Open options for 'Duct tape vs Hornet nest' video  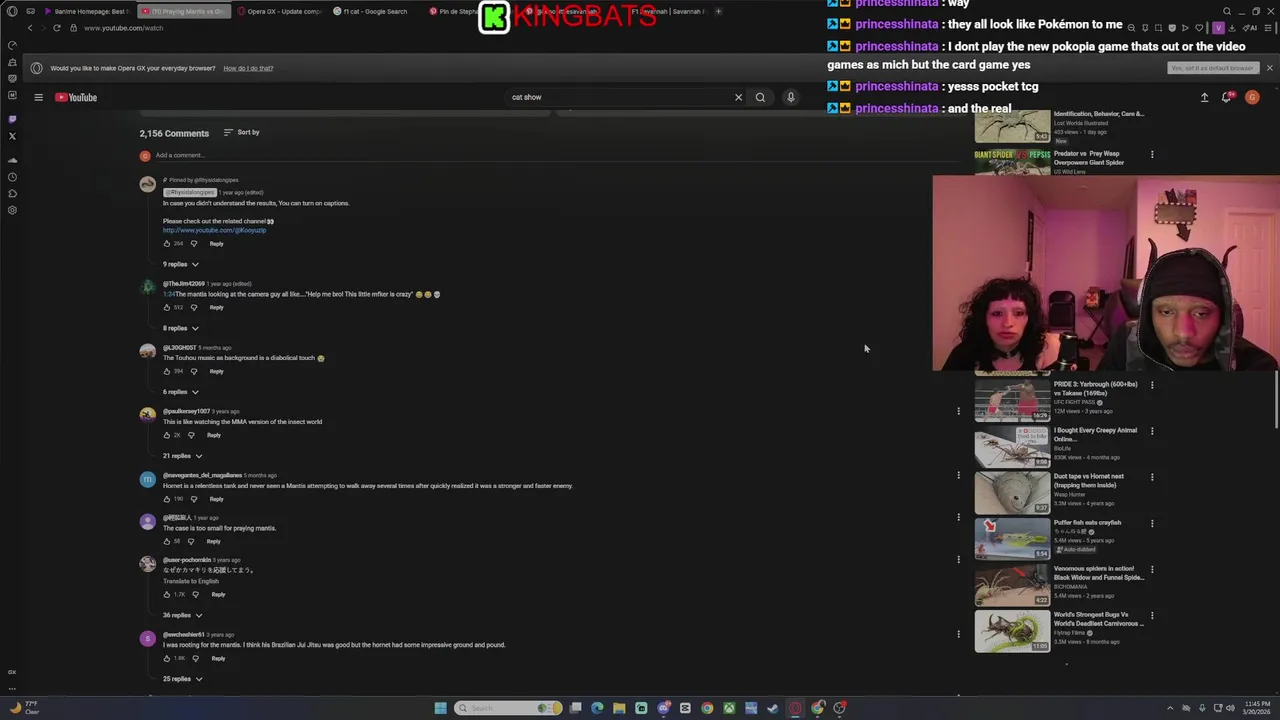(x=1152, y=477)
